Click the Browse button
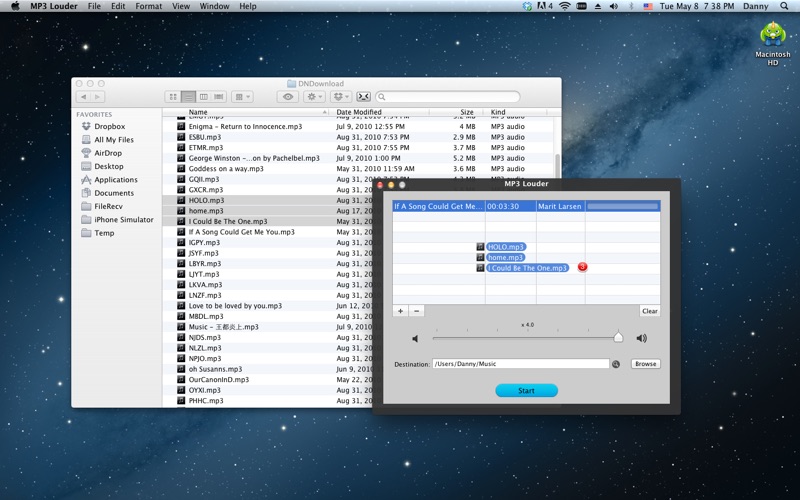The height and width of the screenshot is (500, 800). 645,364
